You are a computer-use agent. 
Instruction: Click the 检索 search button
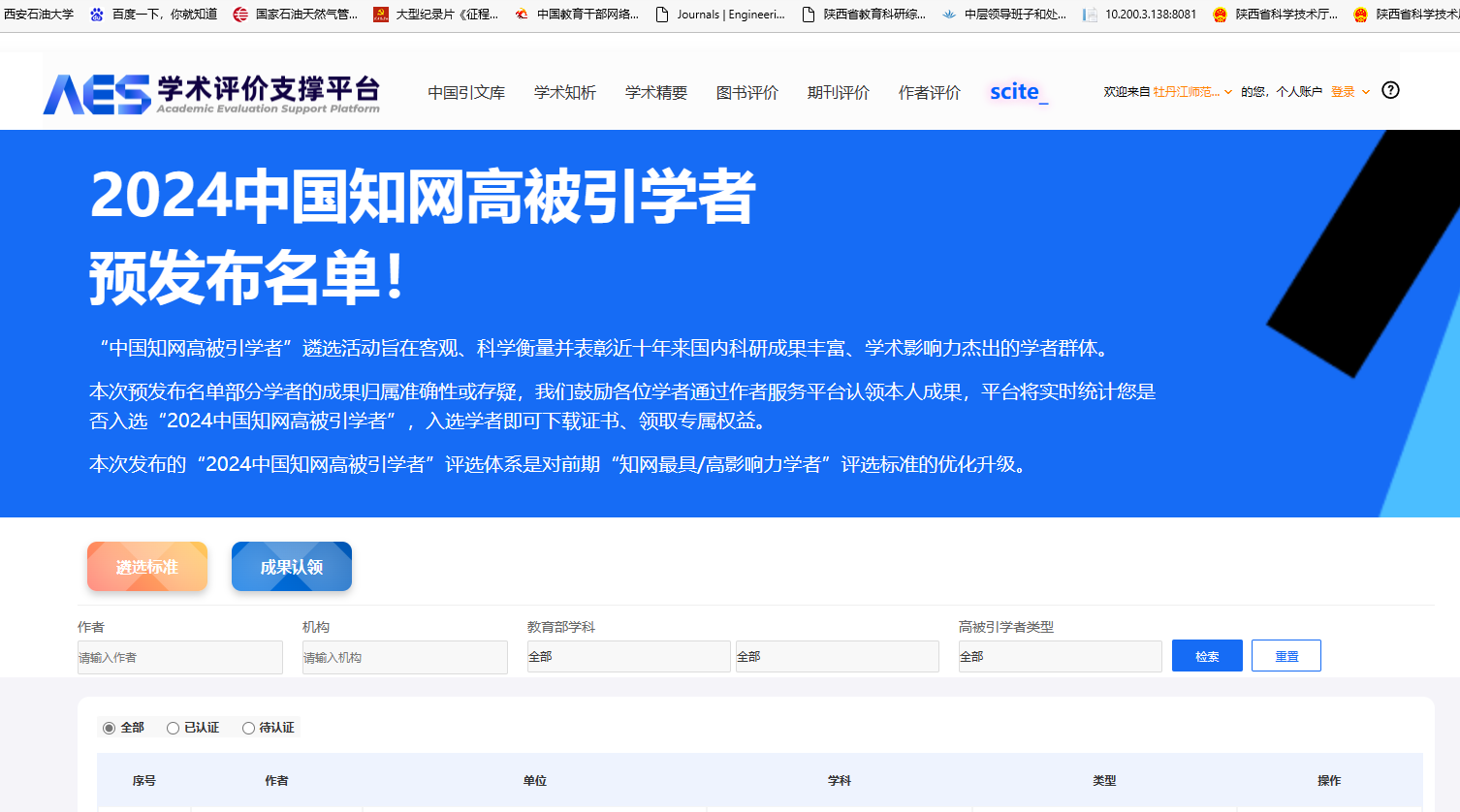click(x=1207, y=656)
